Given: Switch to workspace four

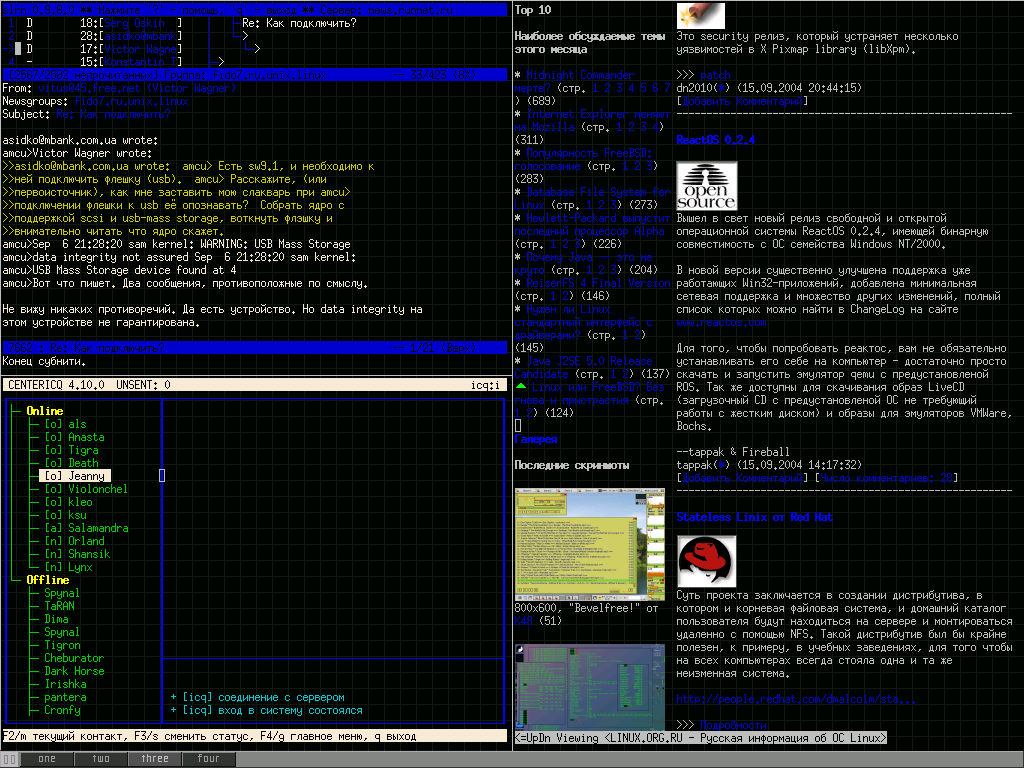Looking at the screenshot, I should (x=208, y=759).
